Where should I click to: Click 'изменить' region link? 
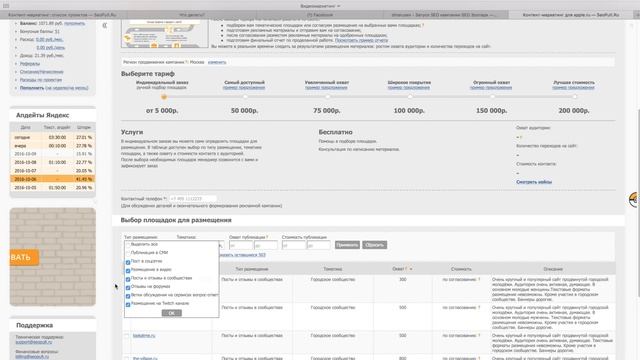217,62
